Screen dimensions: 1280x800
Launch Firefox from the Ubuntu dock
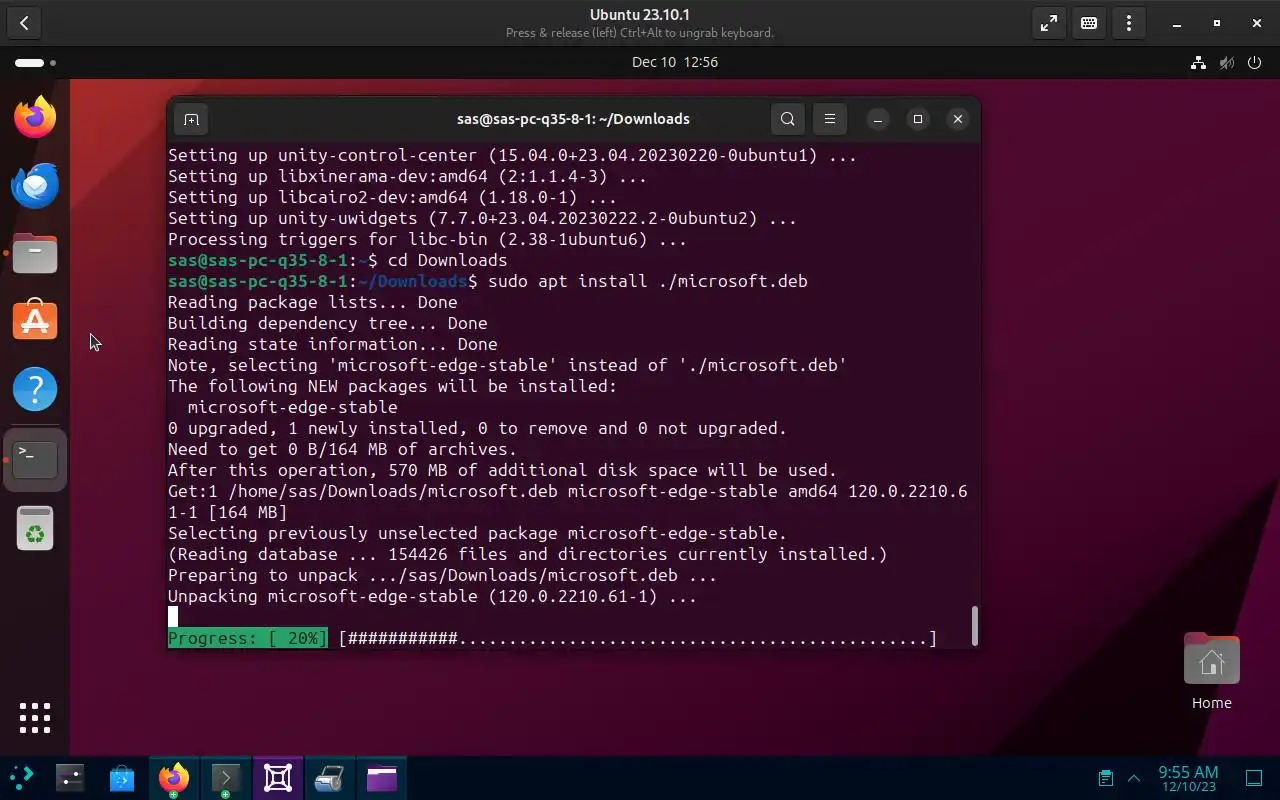[35, 117]
